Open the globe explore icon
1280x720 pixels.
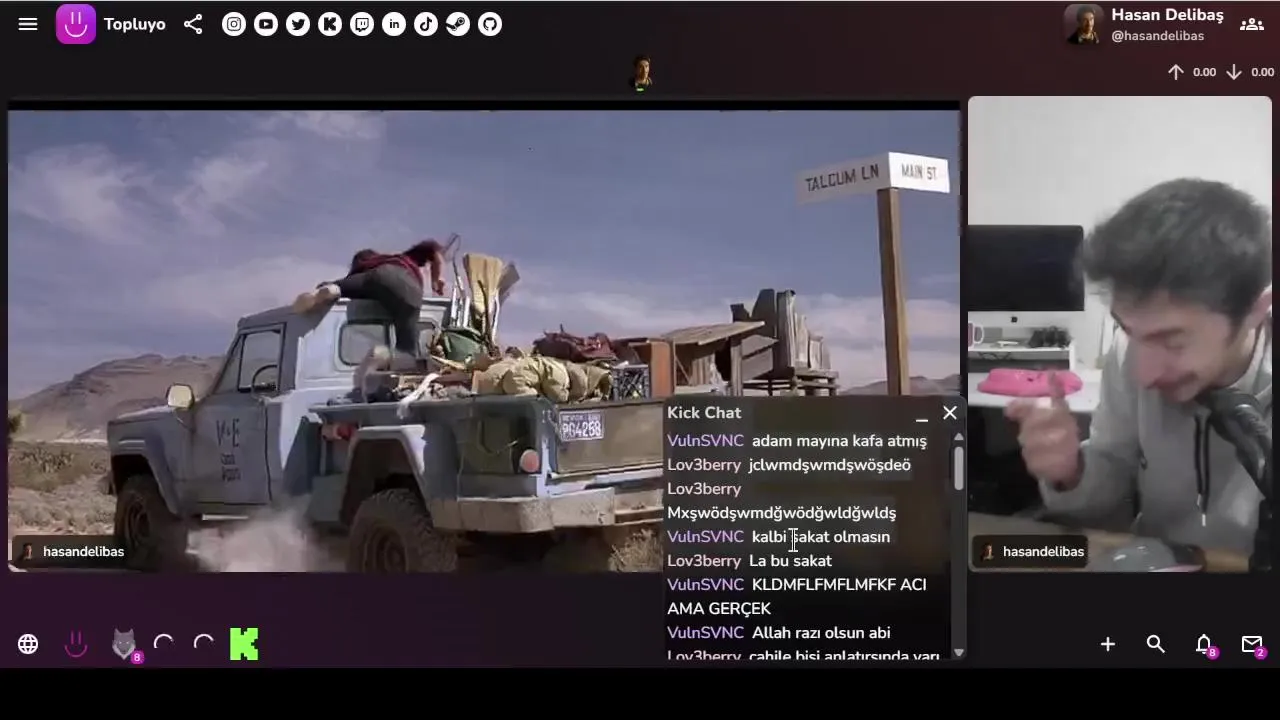pos(28,644)
